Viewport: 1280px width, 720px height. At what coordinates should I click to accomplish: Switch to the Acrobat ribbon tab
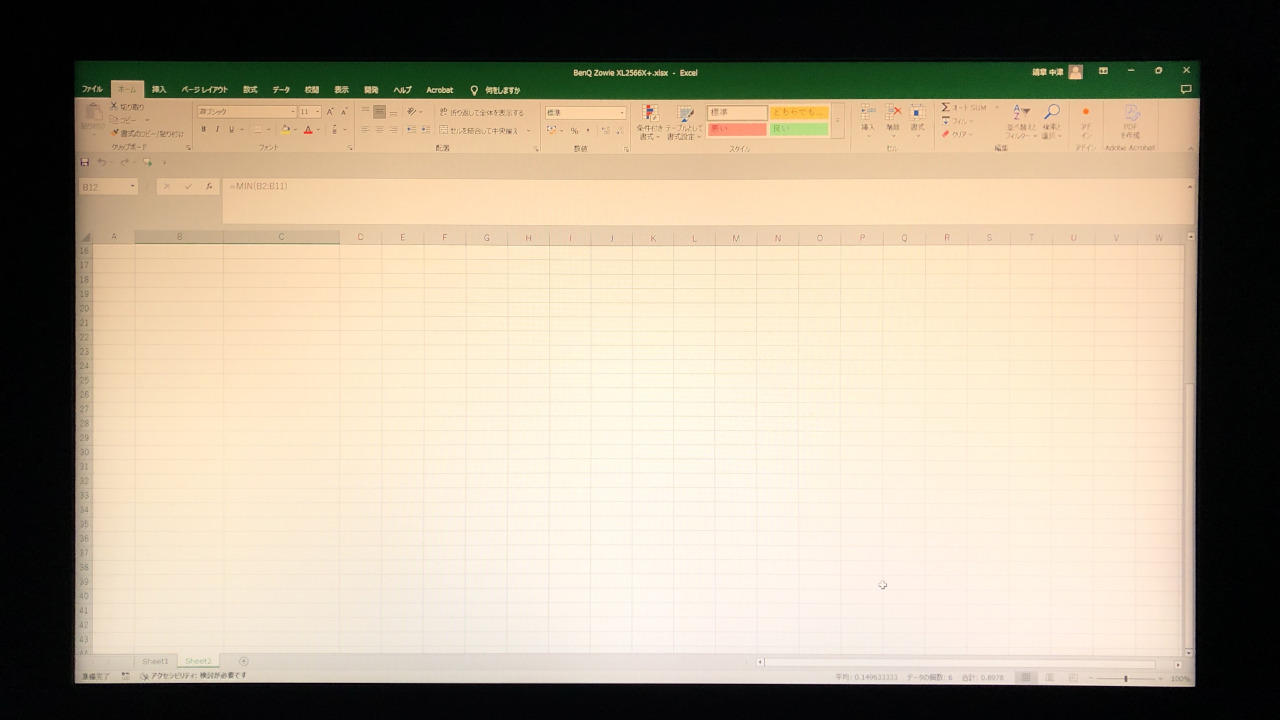[440, 90]
